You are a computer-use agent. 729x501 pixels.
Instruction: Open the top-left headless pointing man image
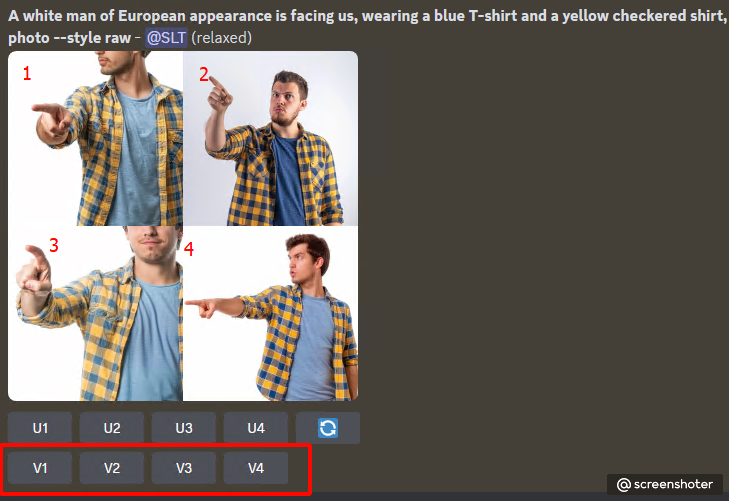pos(95,138)
